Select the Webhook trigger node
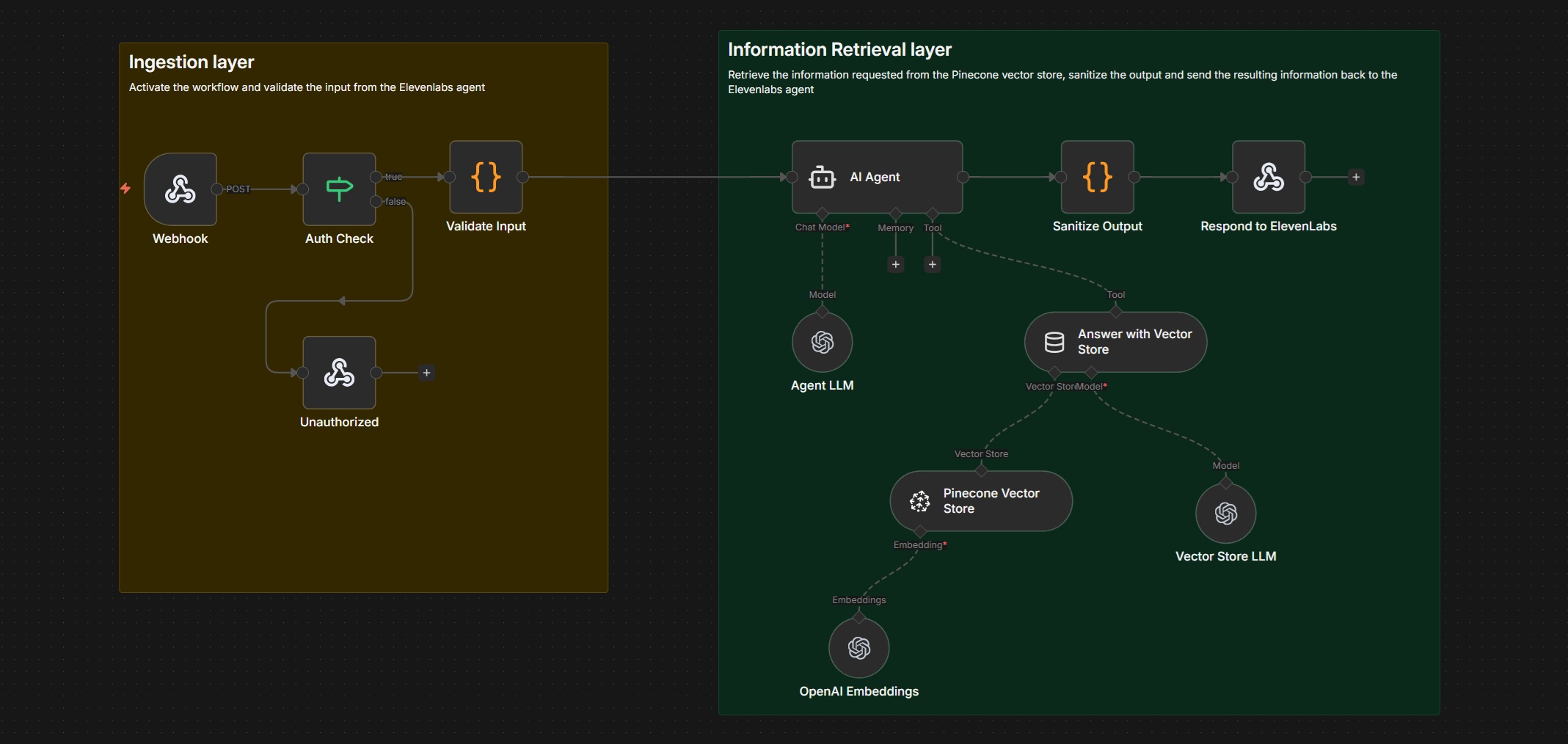Viewport: 1568px width, 744px height. pos(180,189)
